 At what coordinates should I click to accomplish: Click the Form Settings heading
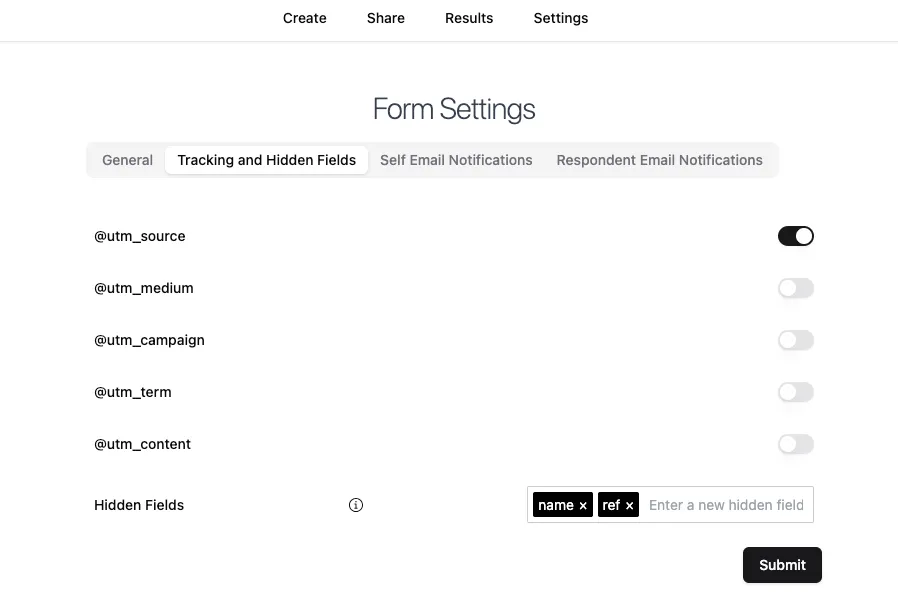[453, 108]
